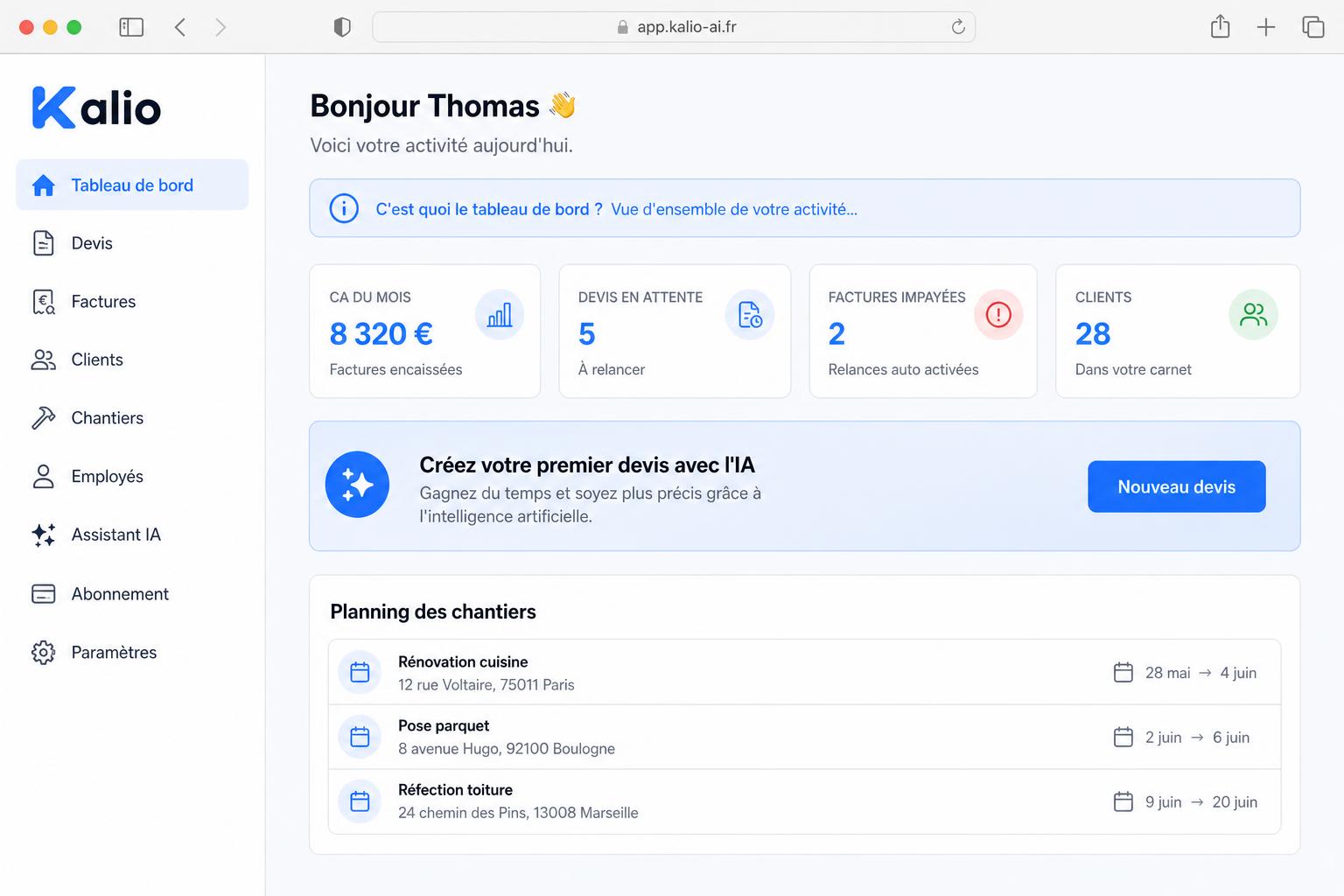Open the Safari share button
This screenshot has height=896, width=1344.
1221,27
